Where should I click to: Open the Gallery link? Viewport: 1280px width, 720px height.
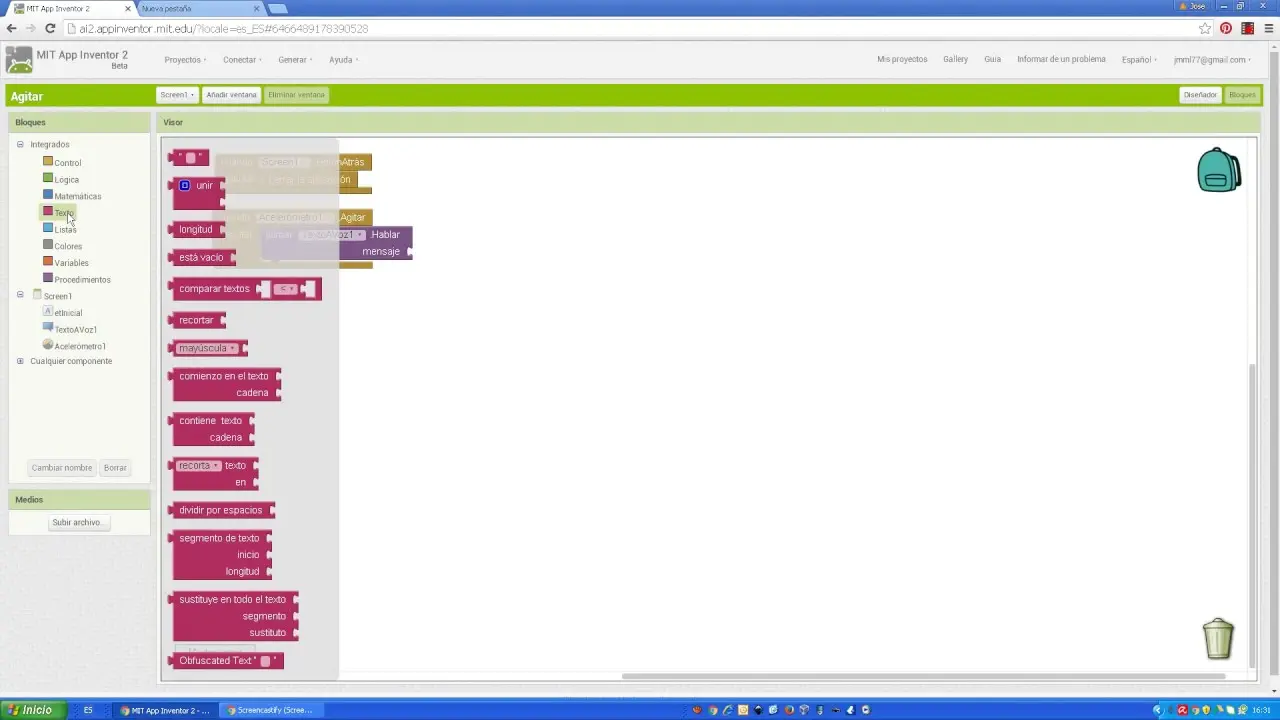tap(955, 60)
